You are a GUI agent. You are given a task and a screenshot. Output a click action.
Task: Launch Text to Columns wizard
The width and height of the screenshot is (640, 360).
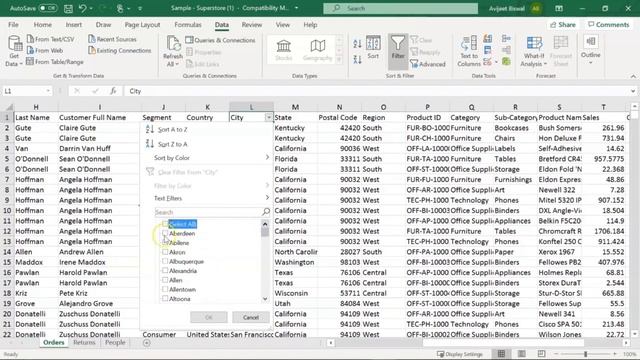469,51
